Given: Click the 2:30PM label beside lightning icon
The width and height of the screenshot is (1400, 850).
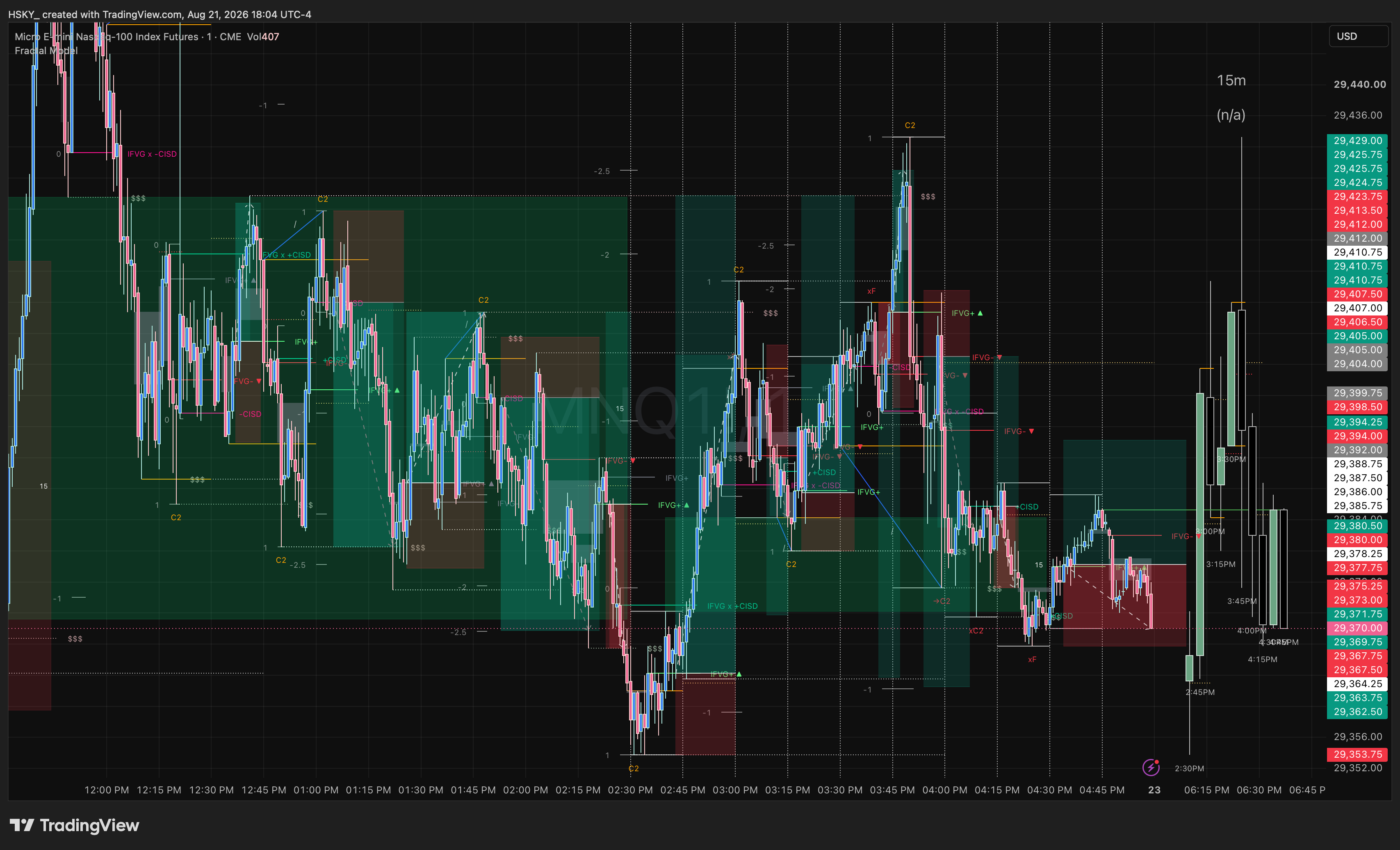Looking at the screenshot, I should (x=1189, y=768).
